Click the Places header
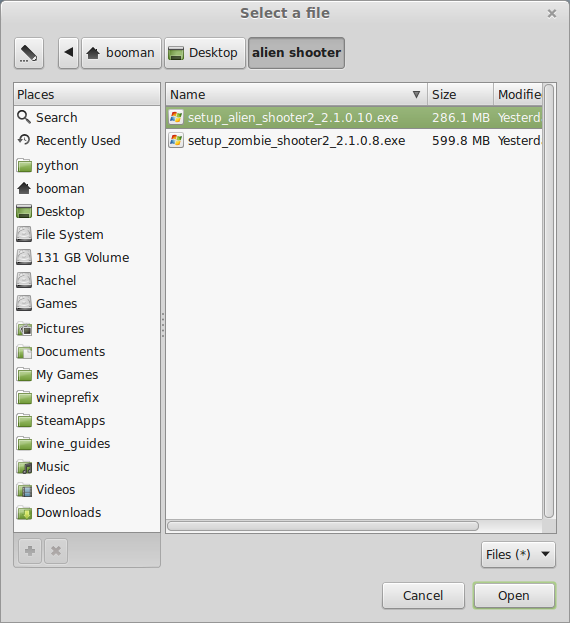Screen dimensions: 570x623 [x=87, y=95]
